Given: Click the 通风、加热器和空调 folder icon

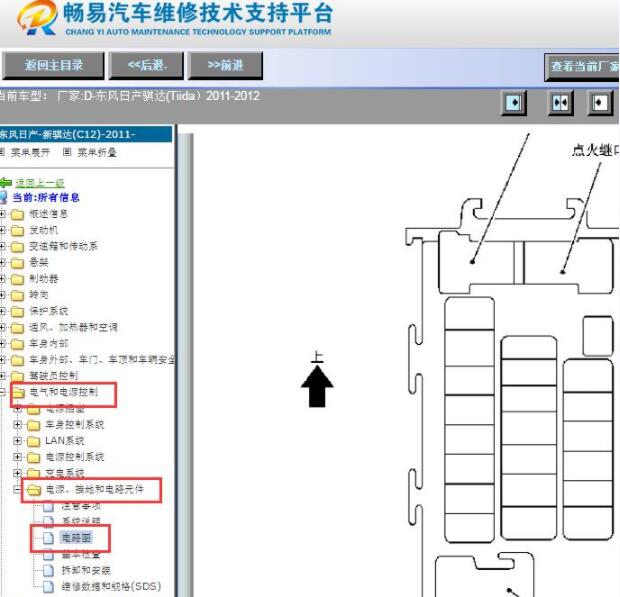Looking at the screenshot, I should [17, 328].
